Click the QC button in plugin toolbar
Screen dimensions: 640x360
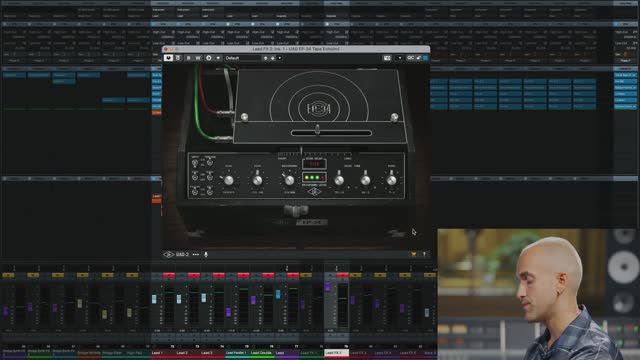(x=410, y=58)
